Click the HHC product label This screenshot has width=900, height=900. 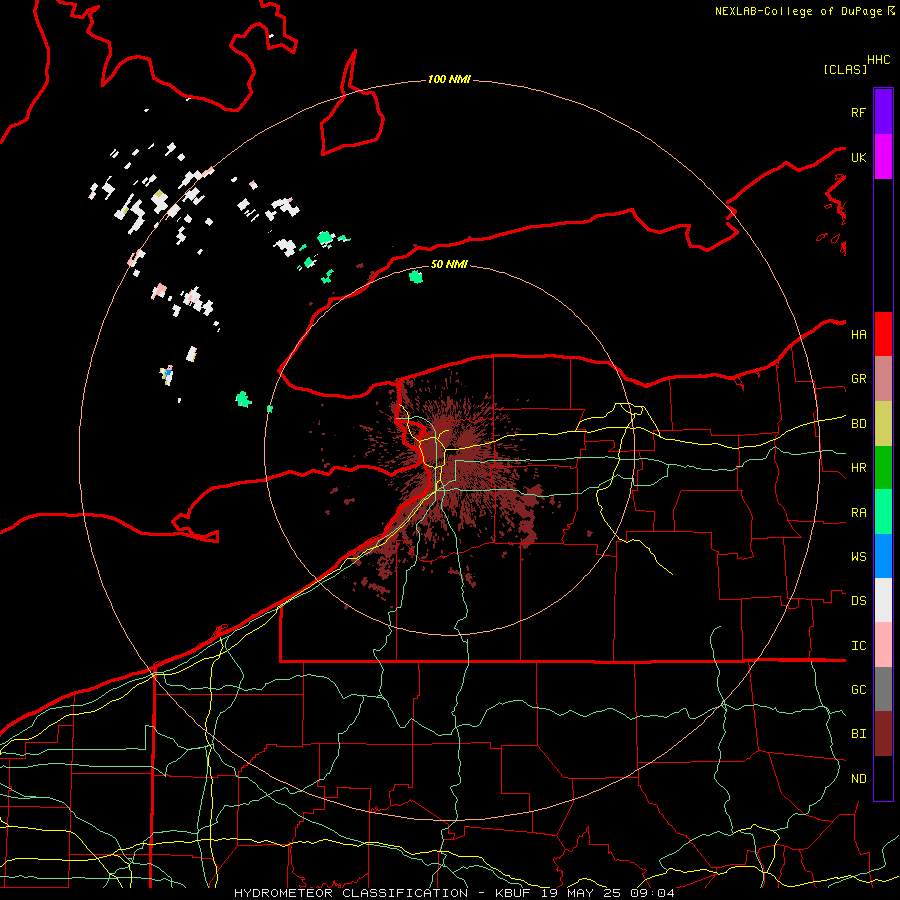879,60
